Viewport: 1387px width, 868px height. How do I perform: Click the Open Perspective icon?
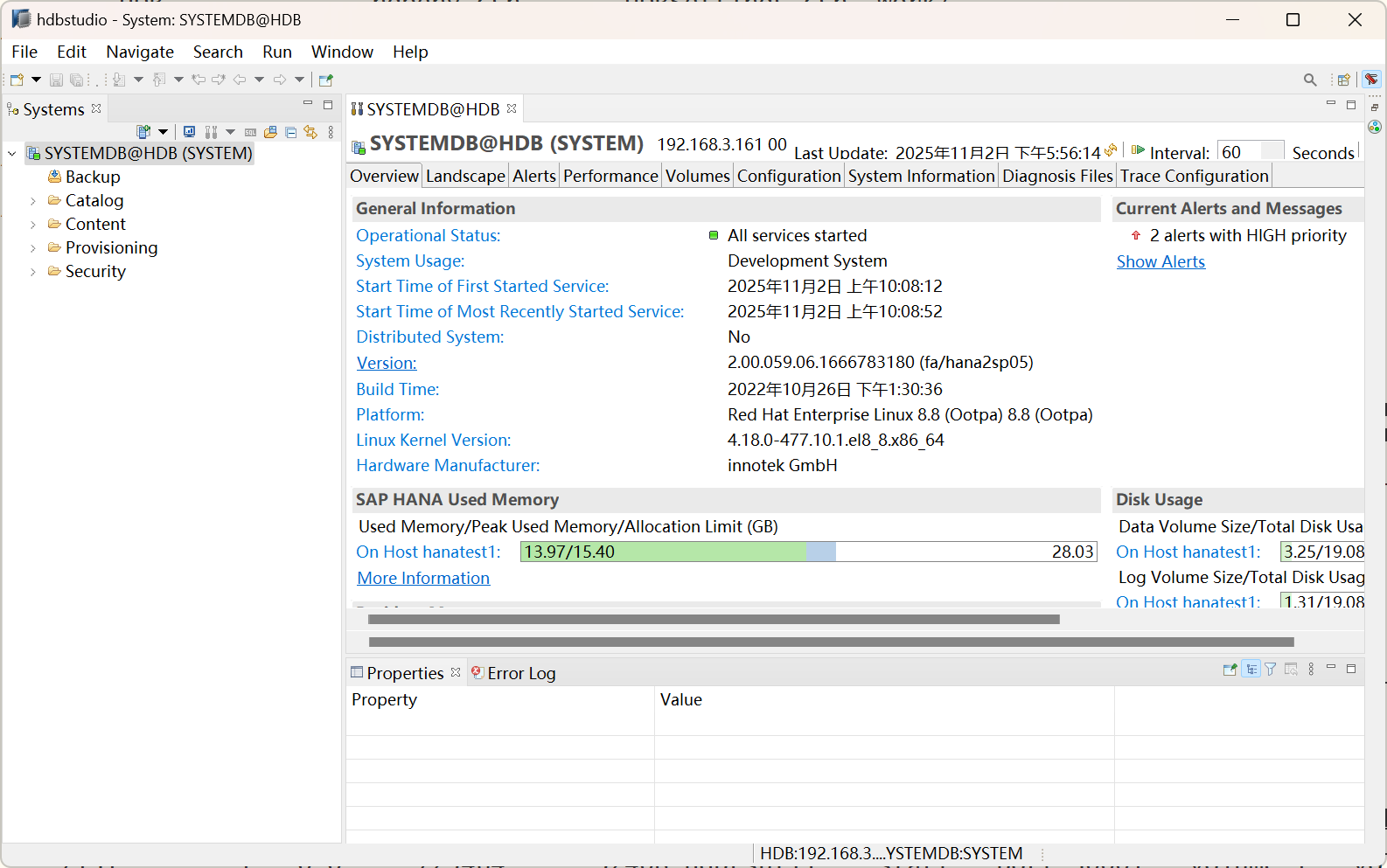(1344, 80)
